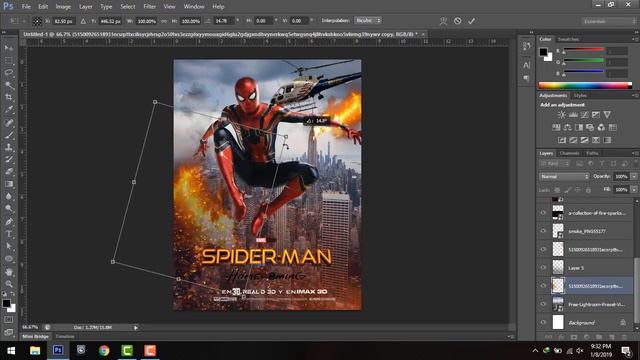Add a Levels adjustment
640x360 pixels.
click(573, 115)
